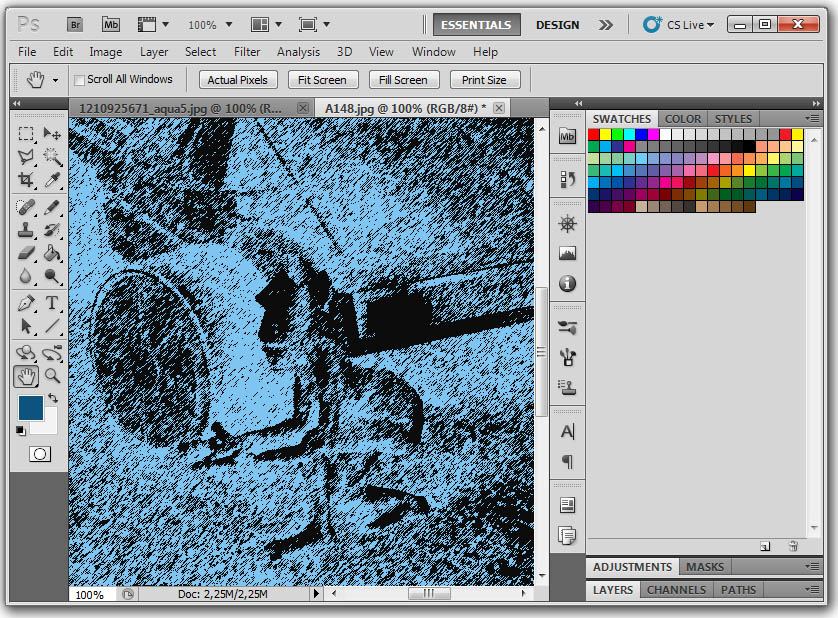Select the Rectangular Marquee tool
This screenshot has height=618, width=838.
coord(26,133)
